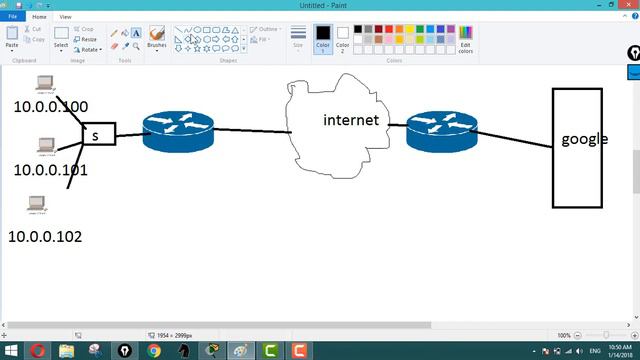Open the Windows Start menu
640x360 pixels.
pos(11,351)
